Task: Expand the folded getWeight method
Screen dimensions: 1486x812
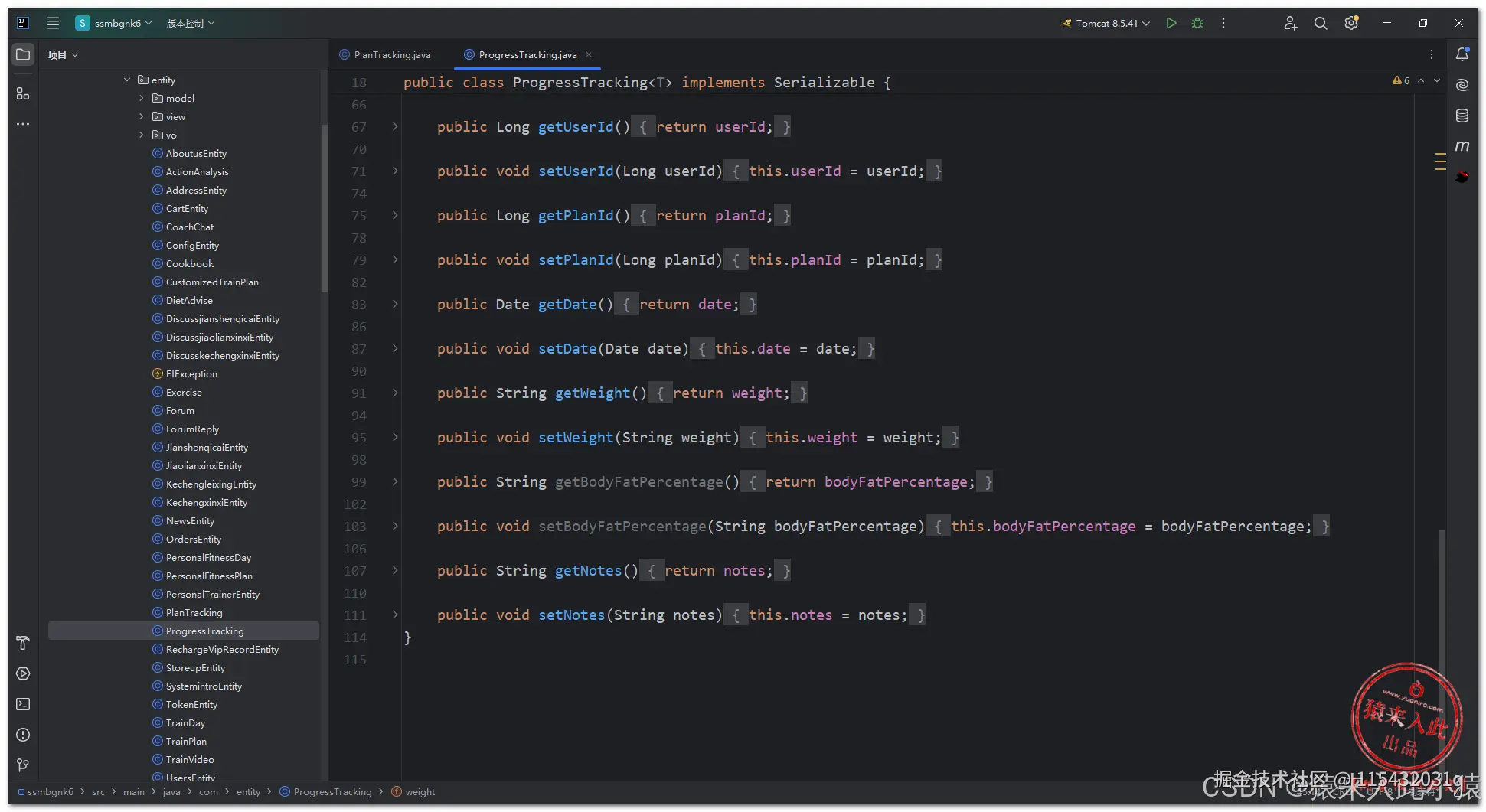Action: pos(395,393)
